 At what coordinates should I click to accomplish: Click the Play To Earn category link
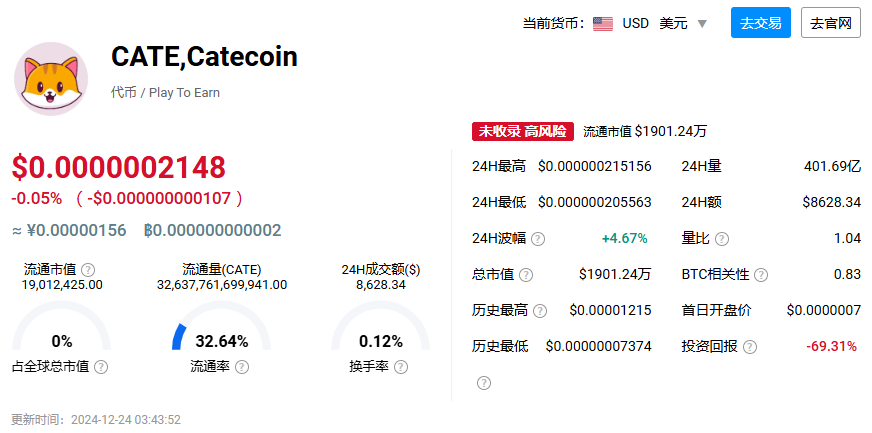click(x=184, y=93)
